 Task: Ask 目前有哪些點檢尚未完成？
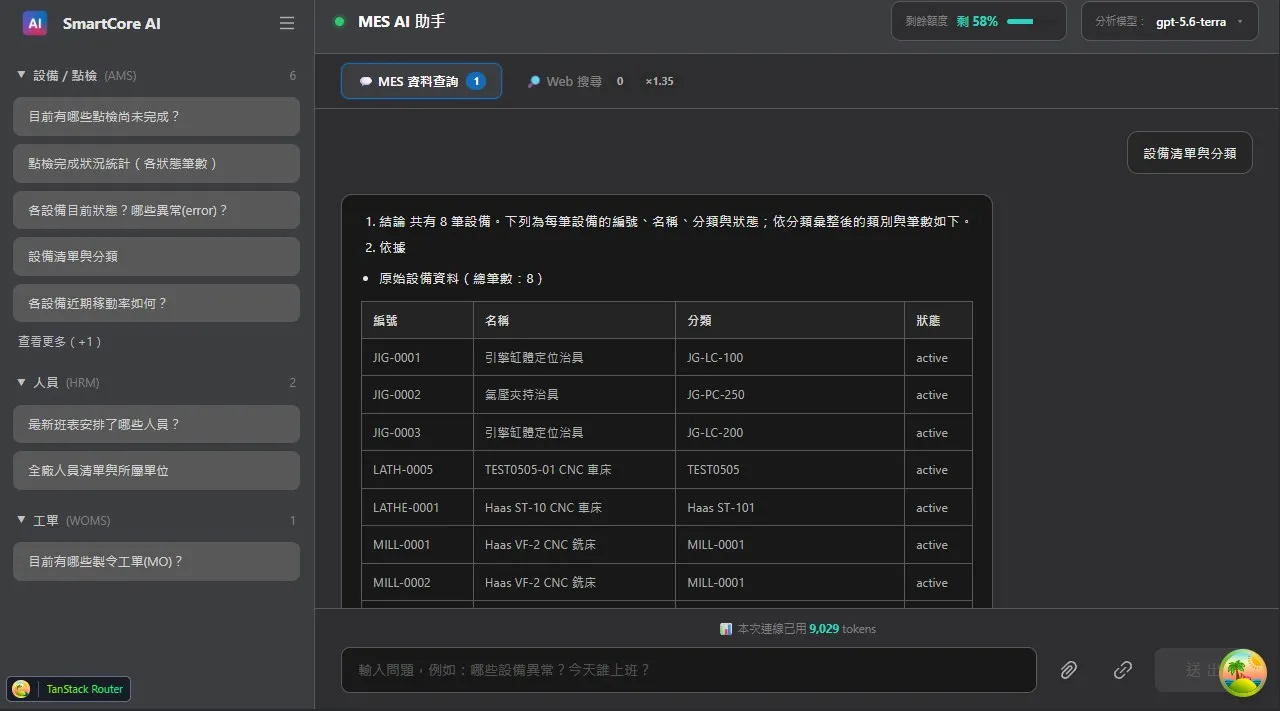coord(156,116)
